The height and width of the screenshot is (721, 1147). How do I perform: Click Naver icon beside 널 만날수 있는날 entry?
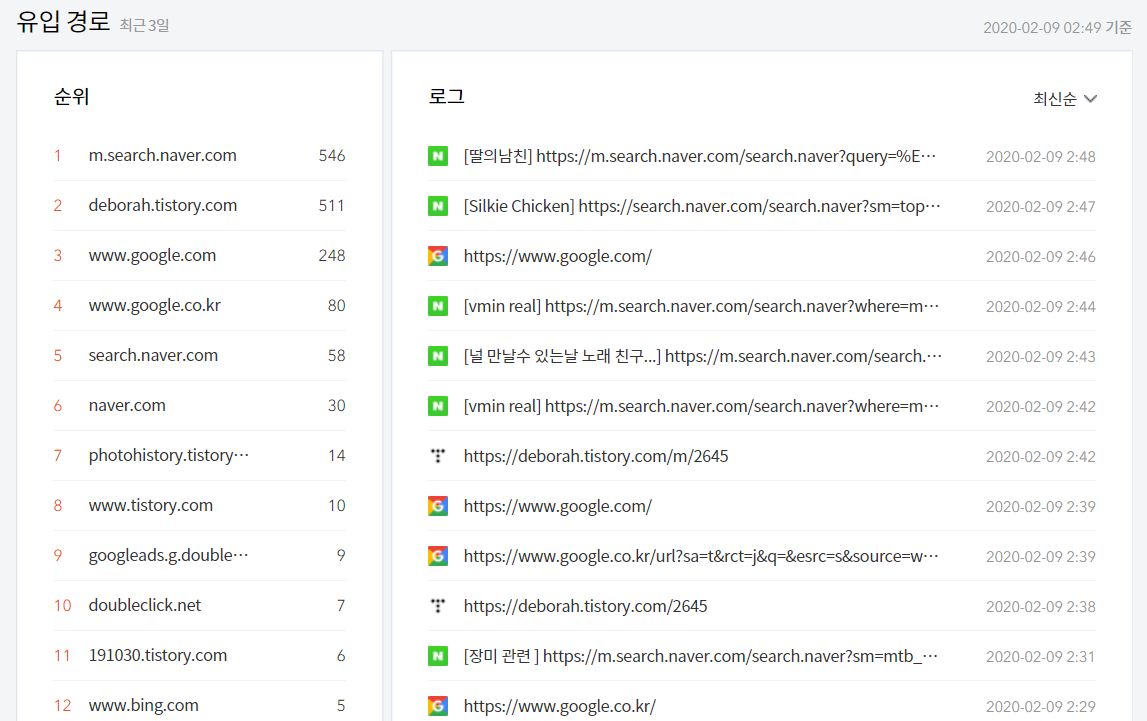[x=437, y=356]
